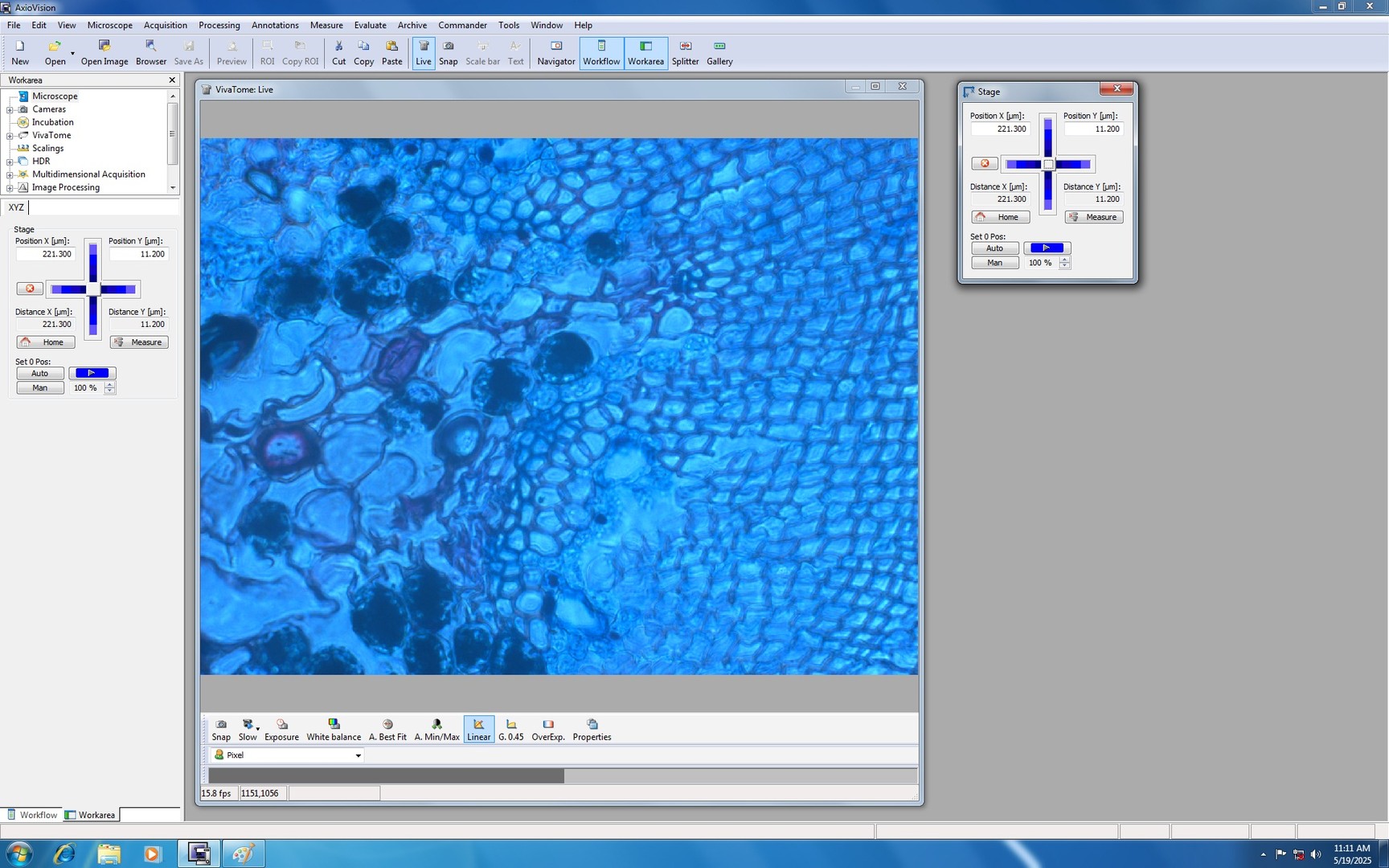The width and height of the screenshot is (1389, 868).
Task: Open the Acquisition menu
Action: 165,25
